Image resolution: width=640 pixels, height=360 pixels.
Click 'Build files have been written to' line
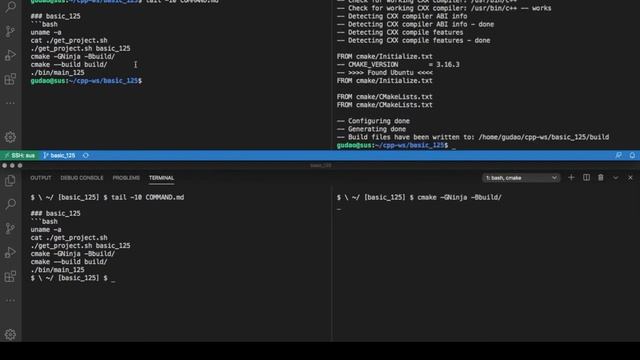coord(473,137)
